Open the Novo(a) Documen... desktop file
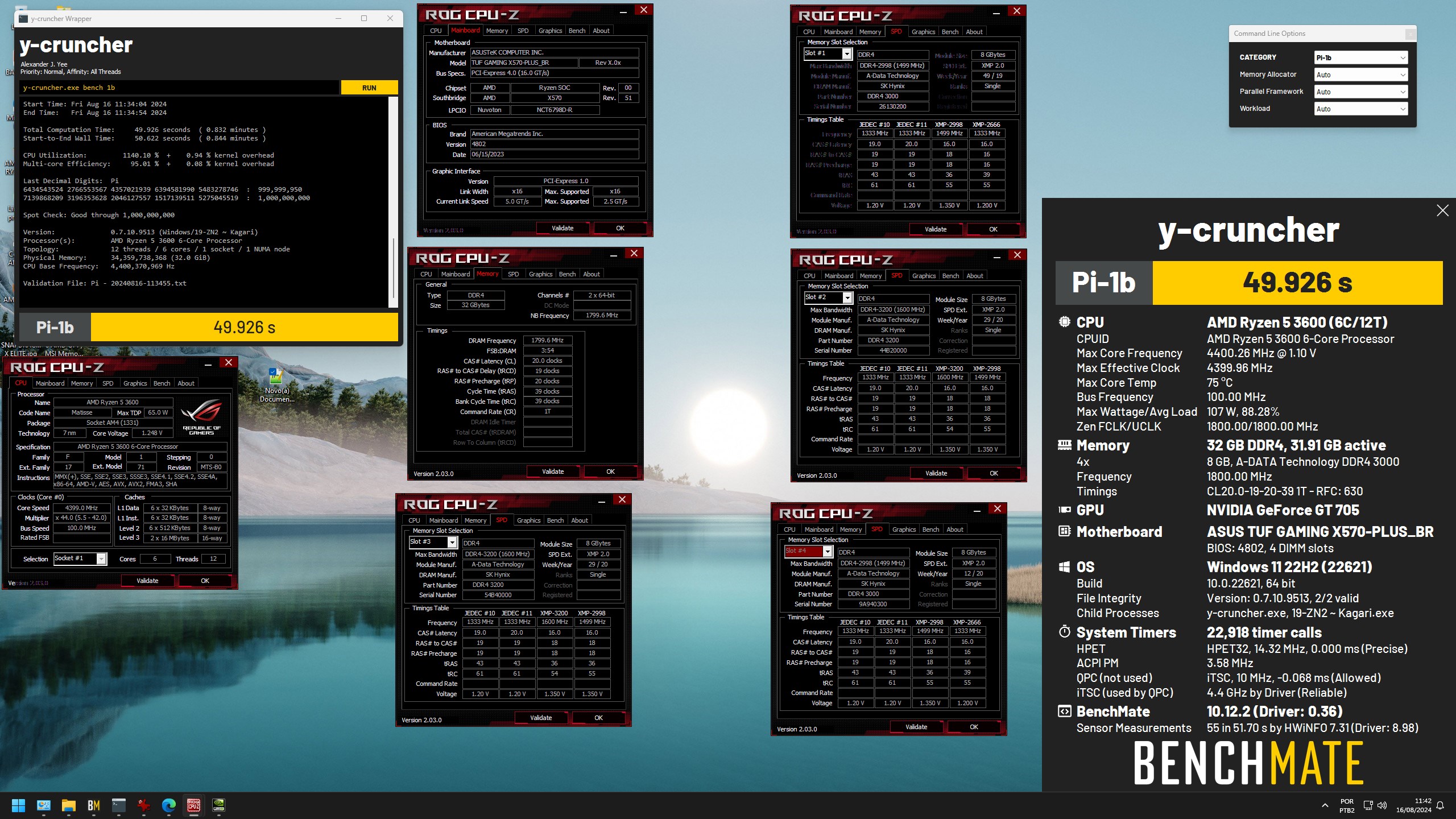This screenshot has width=1456, height=819. [277, 385]
